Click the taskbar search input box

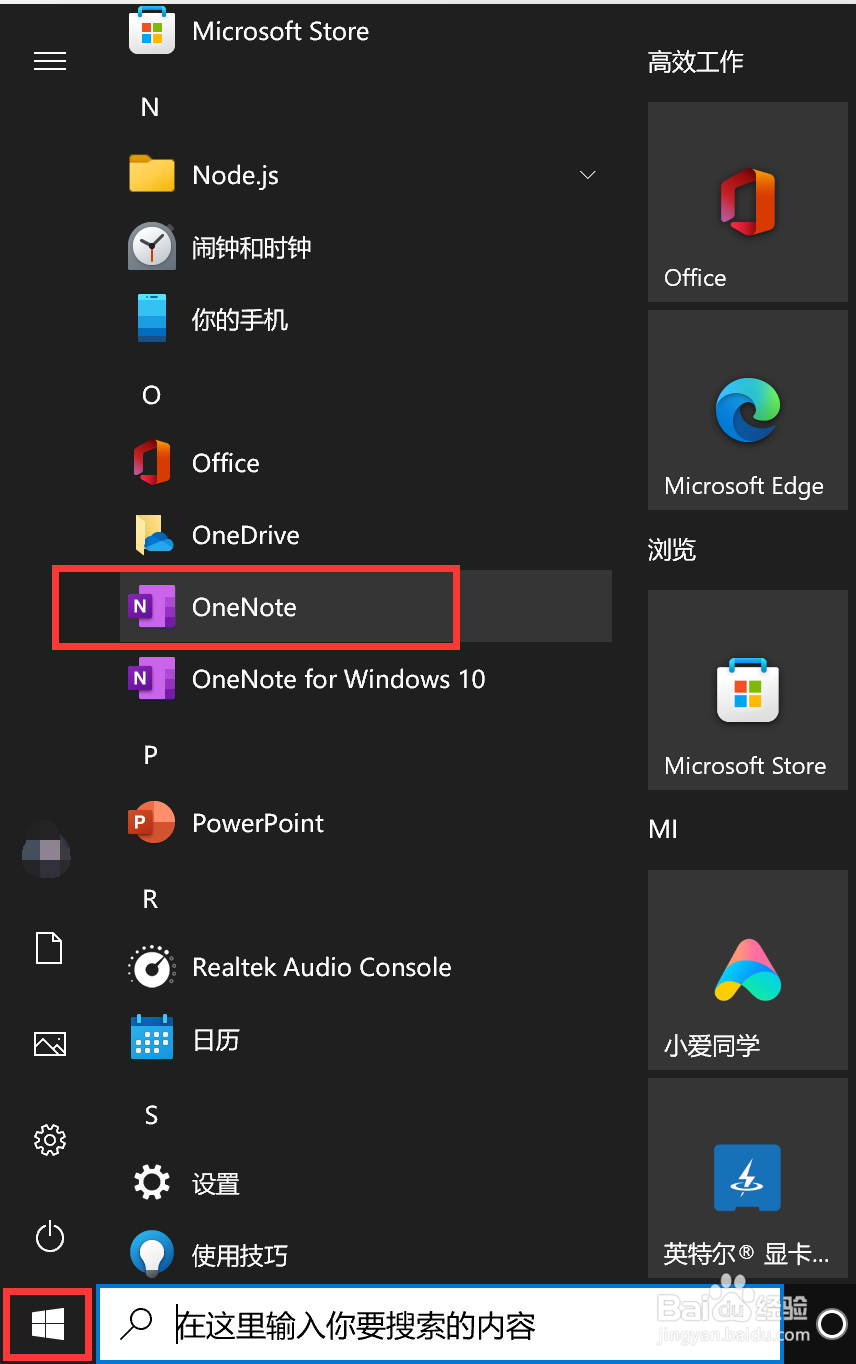440,1325
